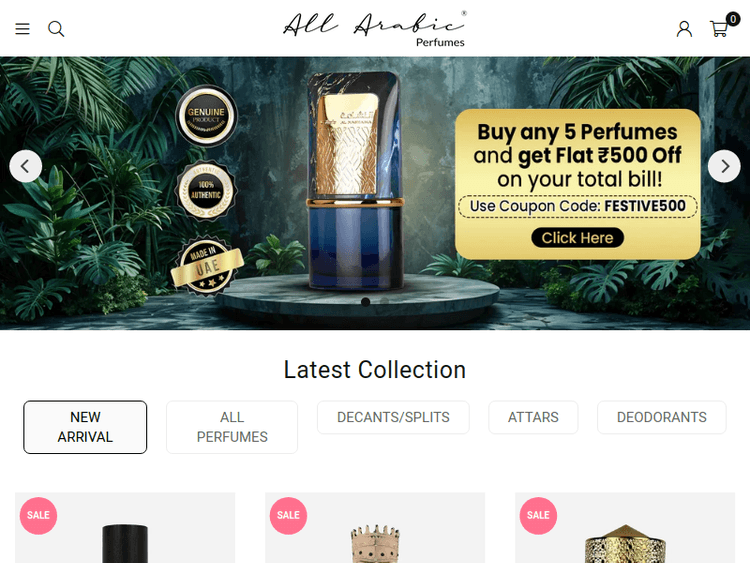
Task: View the shopping cart
Action: 720,29
